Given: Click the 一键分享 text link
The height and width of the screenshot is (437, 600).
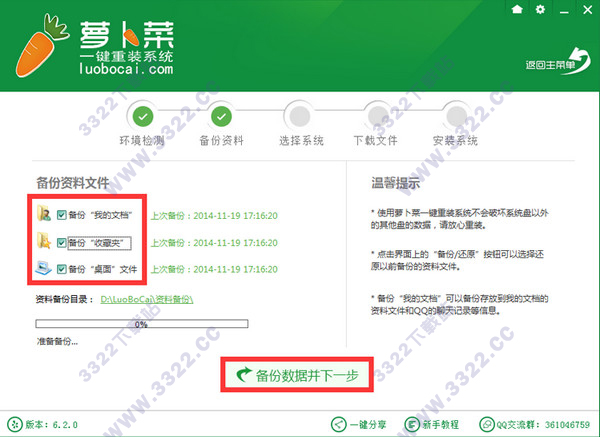Looking at the screenshot, I should [368, 425].
